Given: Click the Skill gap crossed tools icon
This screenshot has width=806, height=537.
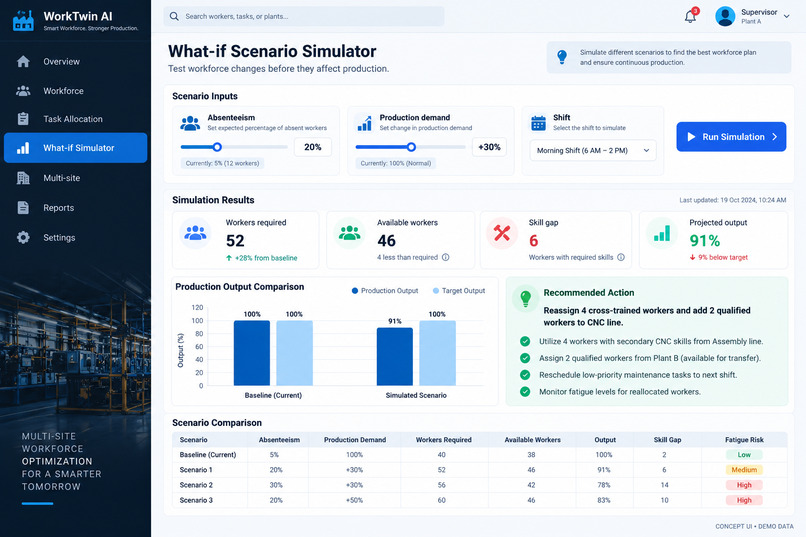Looking at the screenshot, I should coord(502,233).
